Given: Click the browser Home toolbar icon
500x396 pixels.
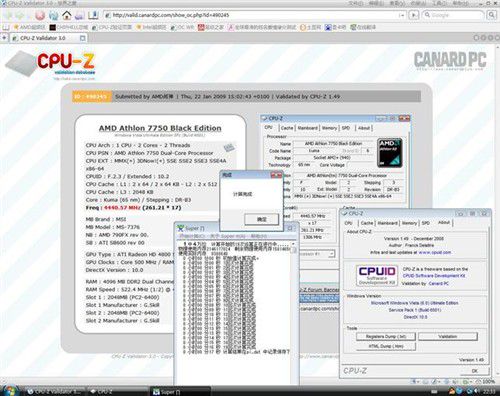Looking at the screenshot, I should coord(67,15).
